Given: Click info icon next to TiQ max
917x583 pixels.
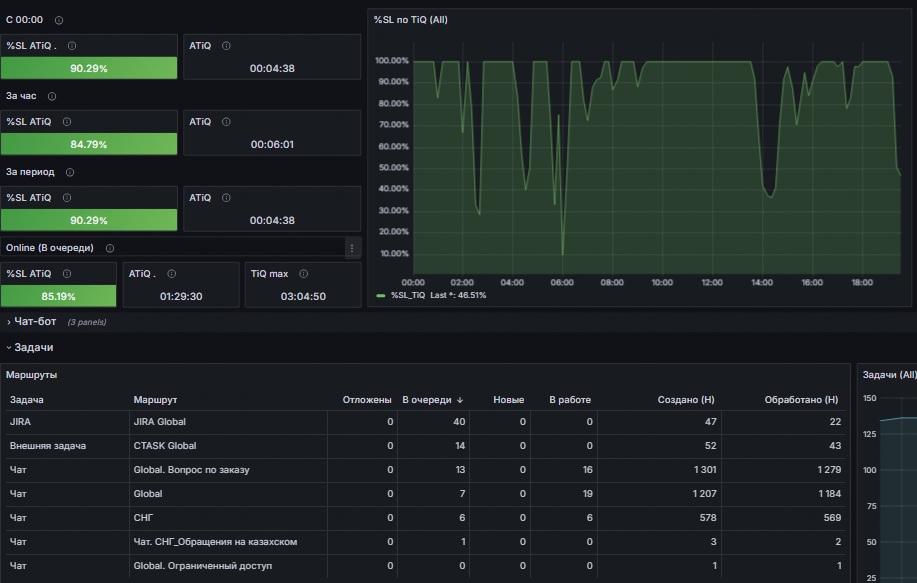Looking at the screenshot, I should coord(304,274).
